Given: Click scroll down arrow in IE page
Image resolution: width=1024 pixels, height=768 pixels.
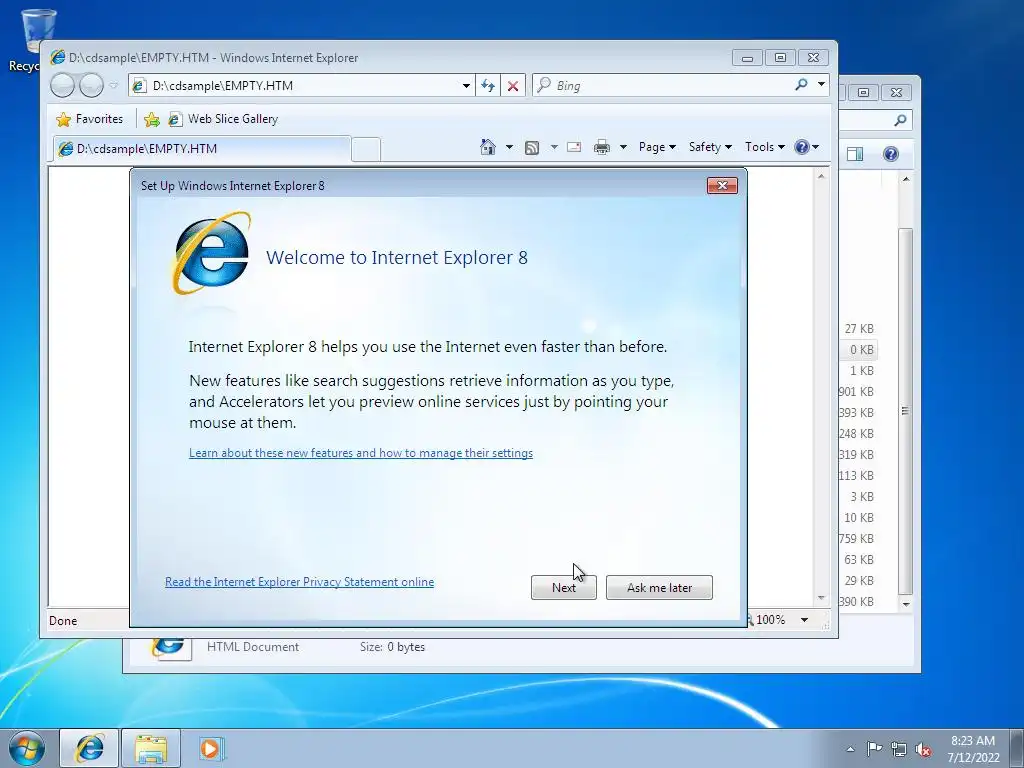Looking at the screenshot, I should (x=821, y=598).
